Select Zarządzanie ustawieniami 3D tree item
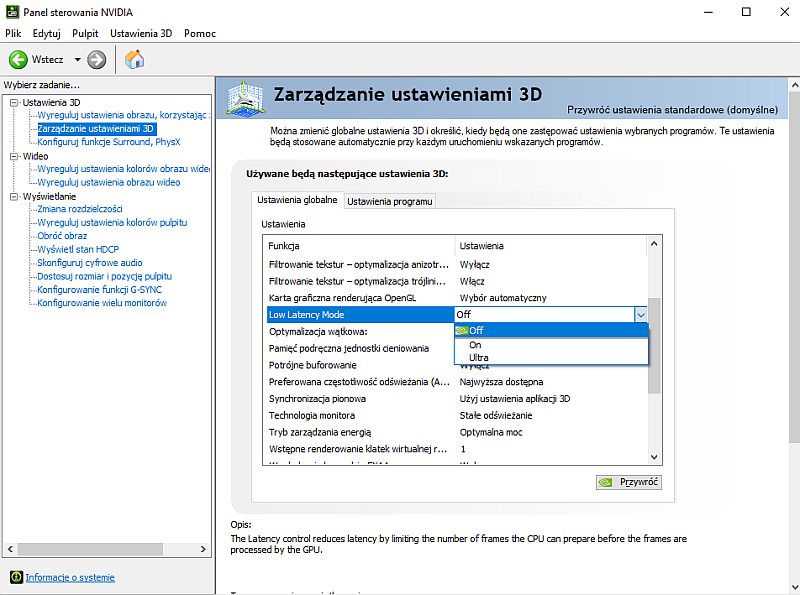Image resolution: width=800 pixels, height=595 pixels. tap(95, 129)
